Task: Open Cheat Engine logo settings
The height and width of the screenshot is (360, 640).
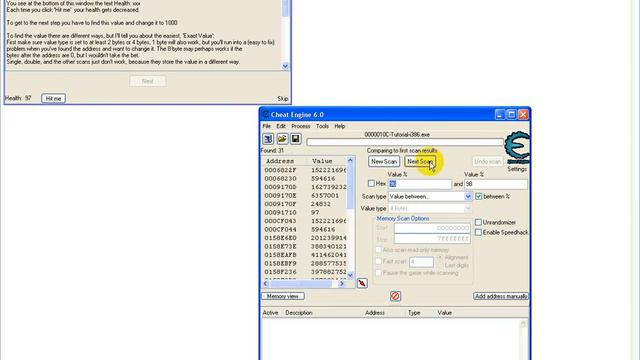Action: (x=517, y=146)
